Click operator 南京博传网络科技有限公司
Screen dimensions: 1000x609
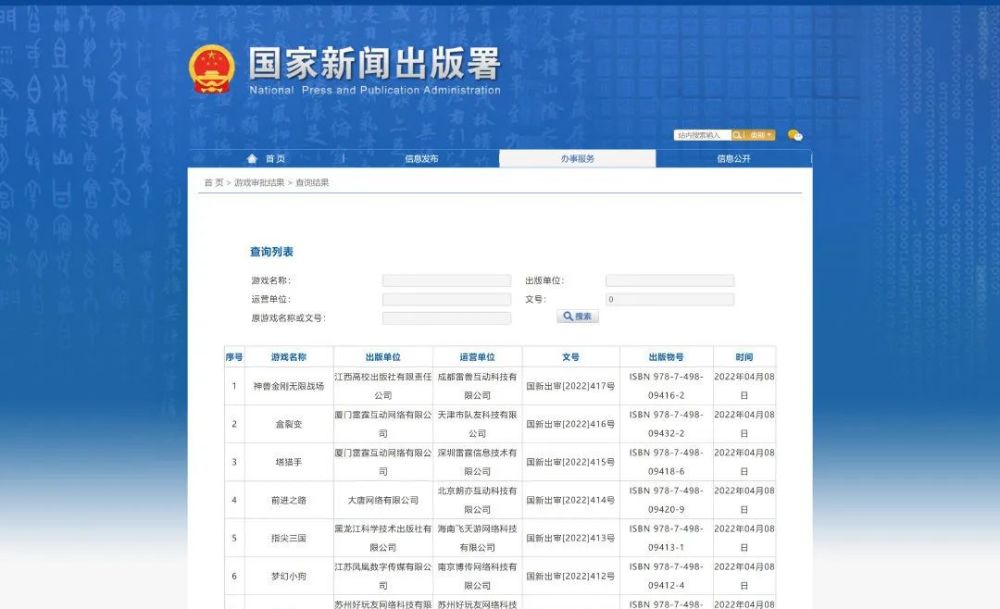tap(477, 576)
